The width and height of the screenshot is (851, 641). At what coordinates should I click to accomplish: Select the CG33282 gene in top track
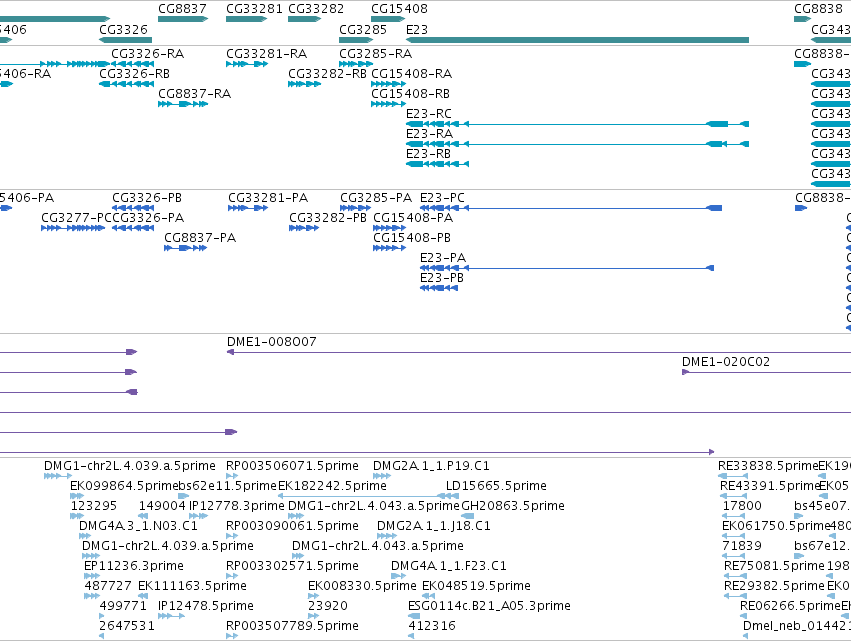coord(304,19)
